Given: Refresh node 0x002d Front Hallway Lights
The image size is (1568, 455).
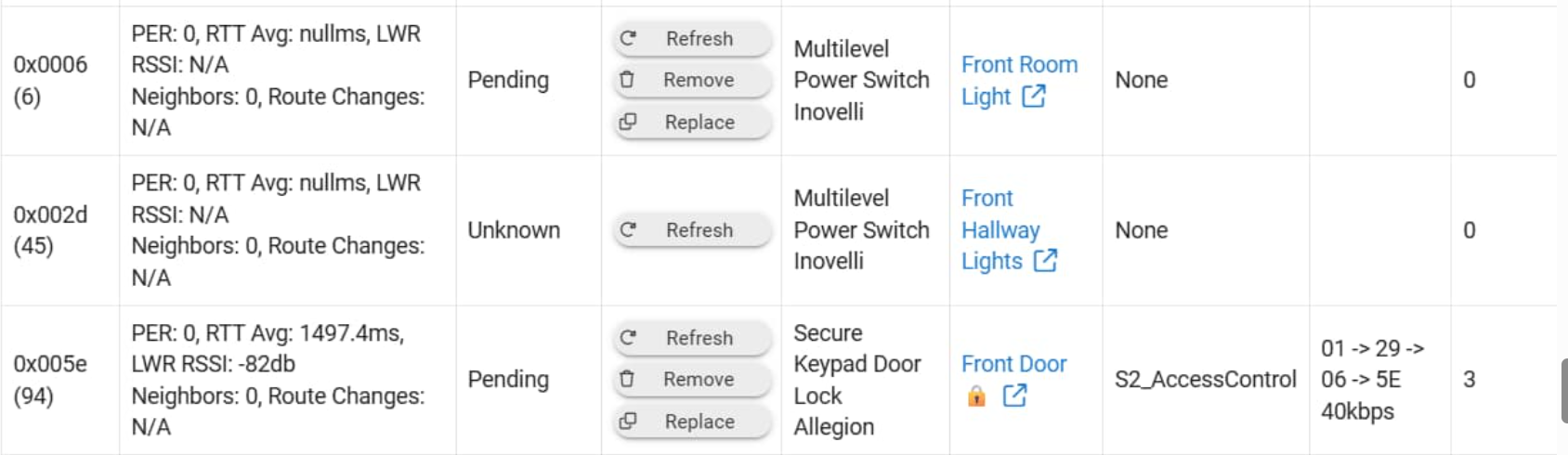Looking at the screenshot, I should 692,230.
